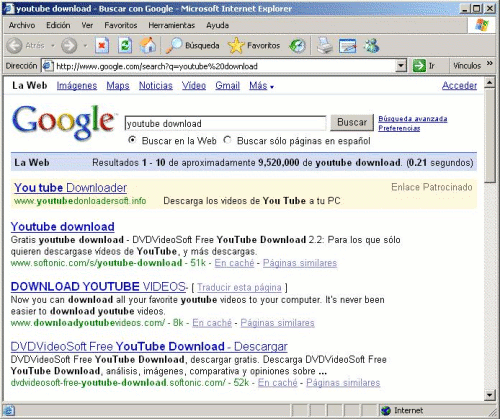Select the Buscar en la Web radio

(x=132, y=140)
